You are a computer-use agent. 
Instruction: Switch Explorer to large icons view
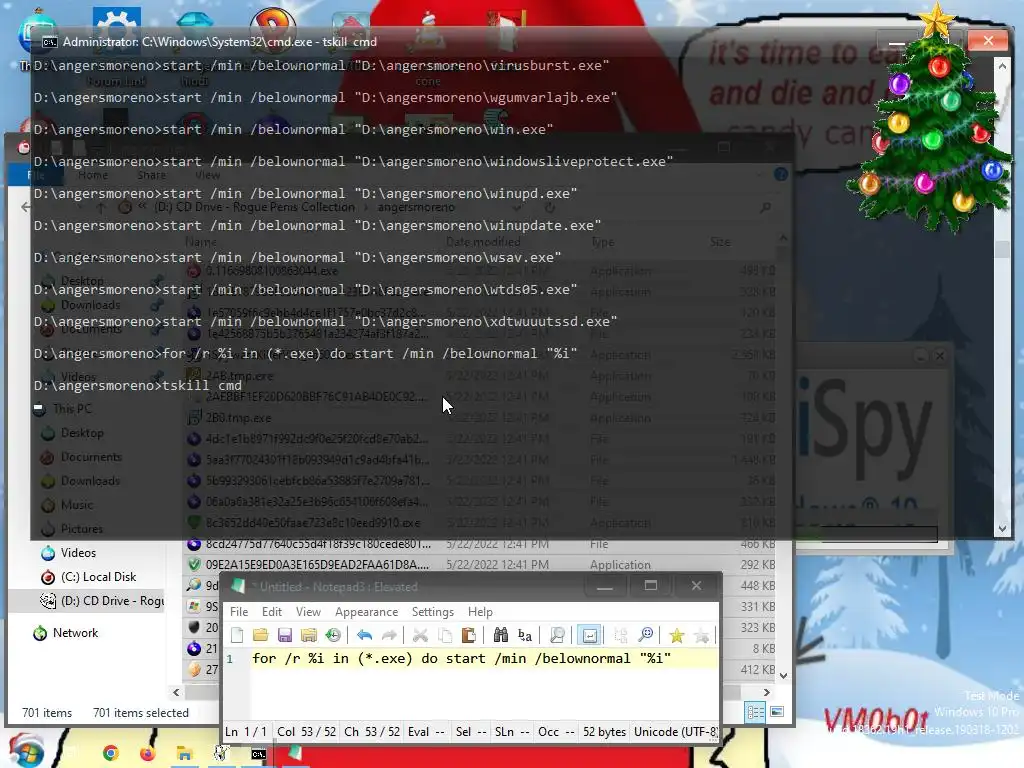pyautogui.click(x=777, y=712)
